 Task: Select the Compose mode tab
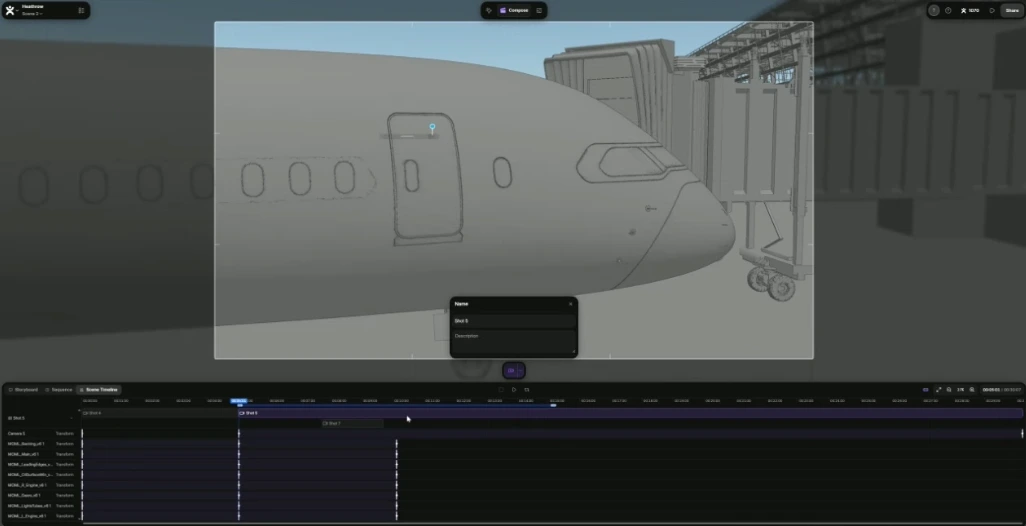coord(514,10)
